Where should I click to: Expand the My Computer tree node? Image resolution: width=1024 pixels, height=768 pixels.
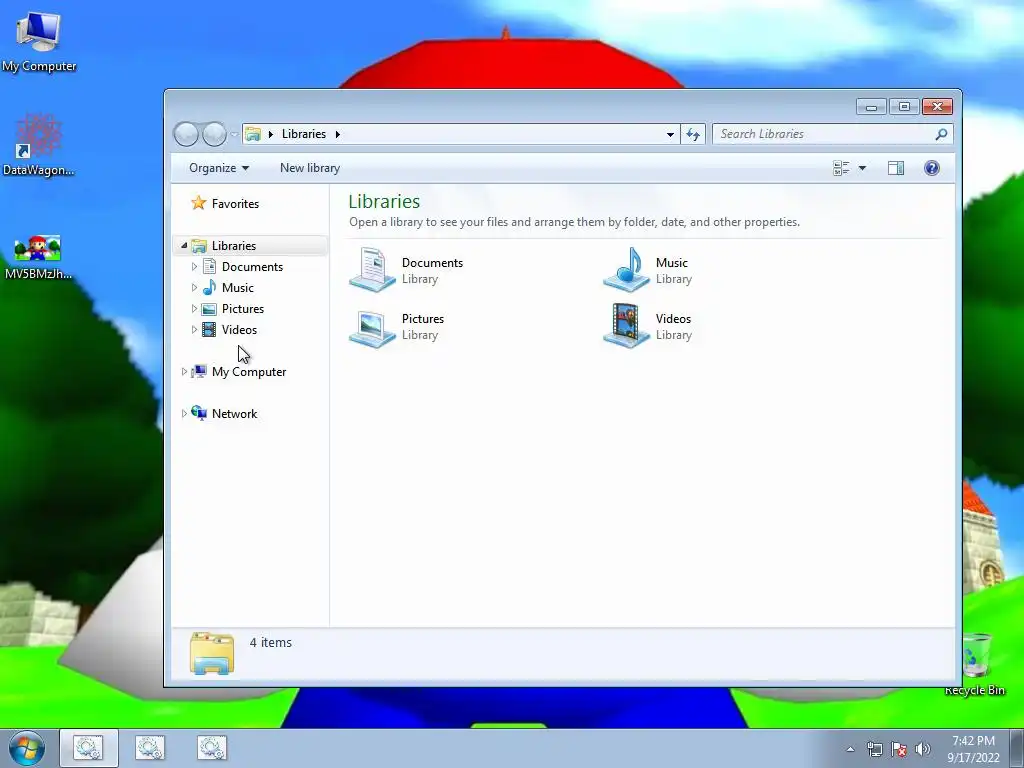(x=184, y=372)
